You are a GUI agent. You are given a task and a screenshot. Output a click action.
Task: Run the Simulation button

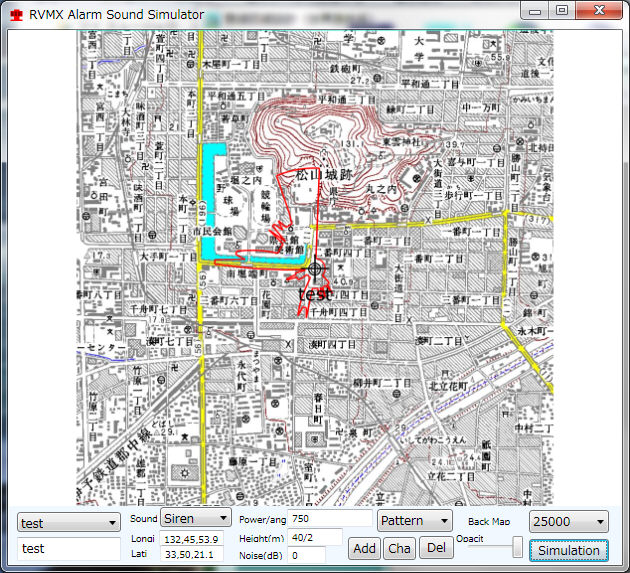[568, 550]
